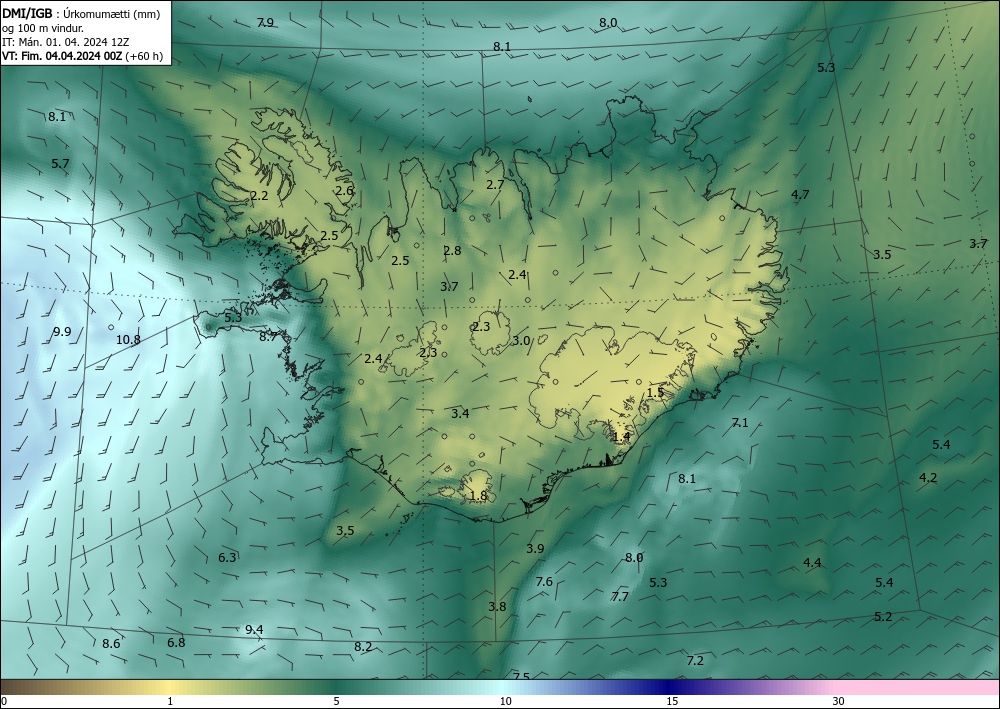Click the 7.6 map value
Screen dimensions: 1000x709
click(544, 581)
